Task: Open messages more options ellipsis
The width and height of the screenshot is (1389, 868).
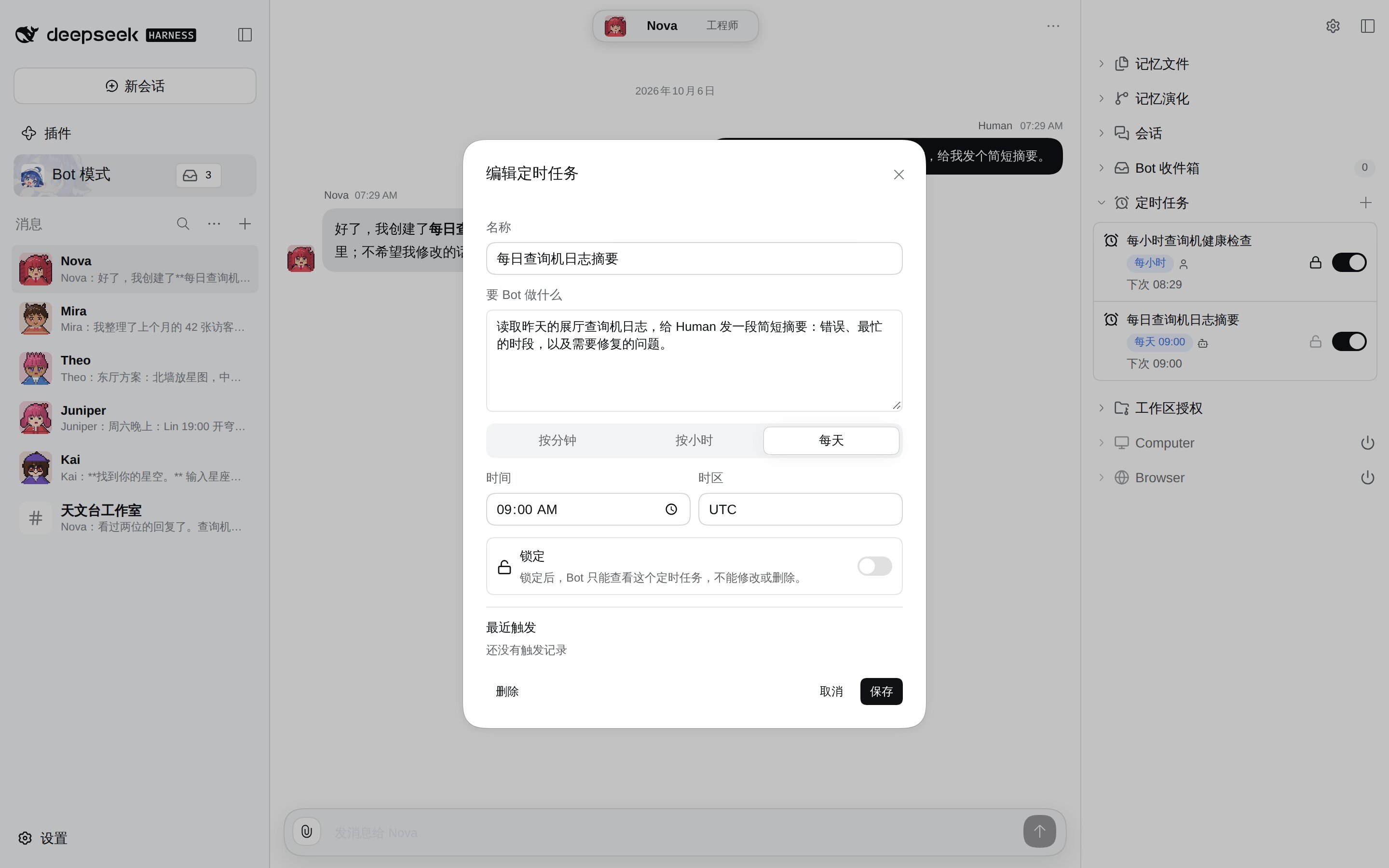Action: pos(214,224)
